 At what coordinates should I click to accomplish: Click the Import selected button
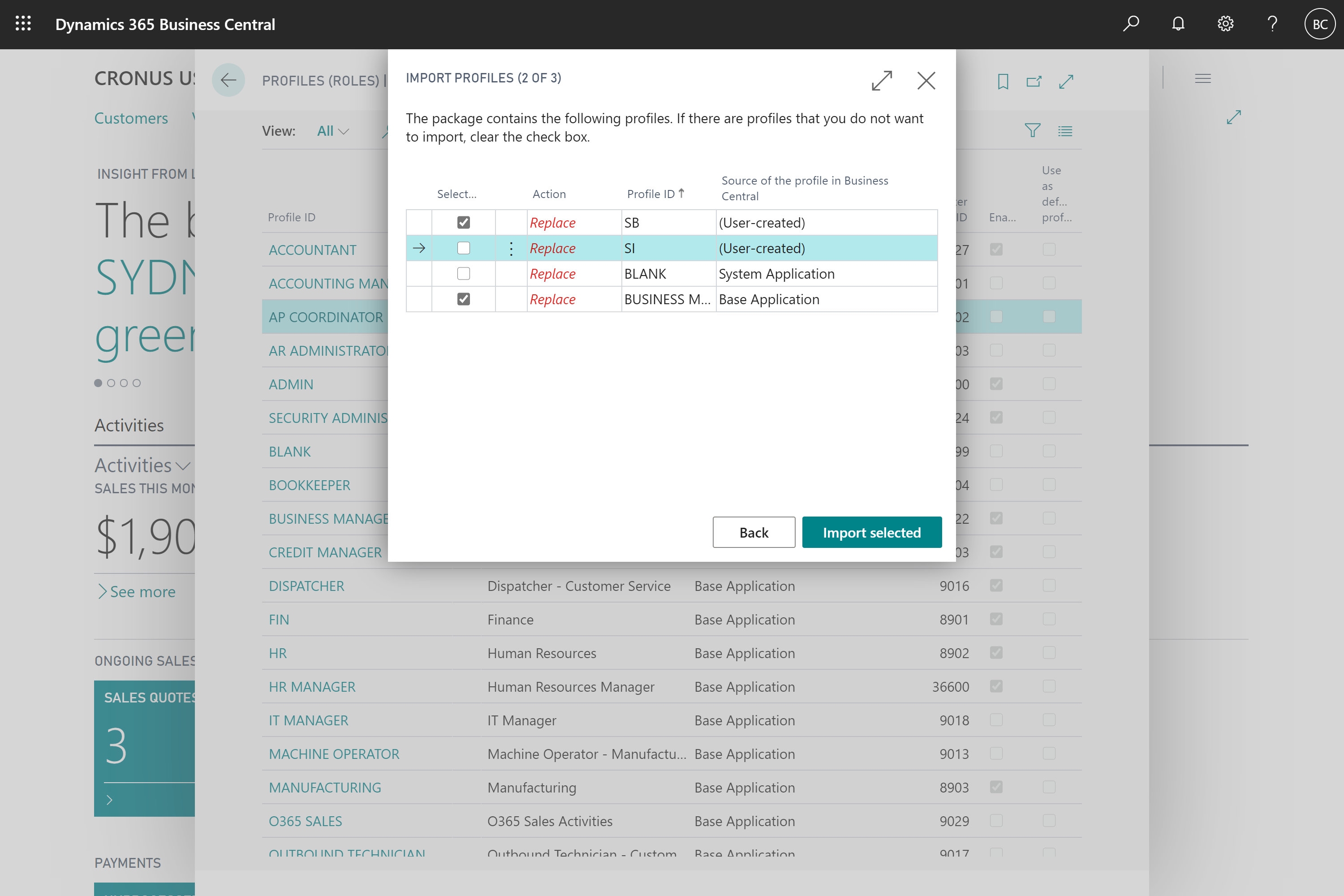click(870, 531)
